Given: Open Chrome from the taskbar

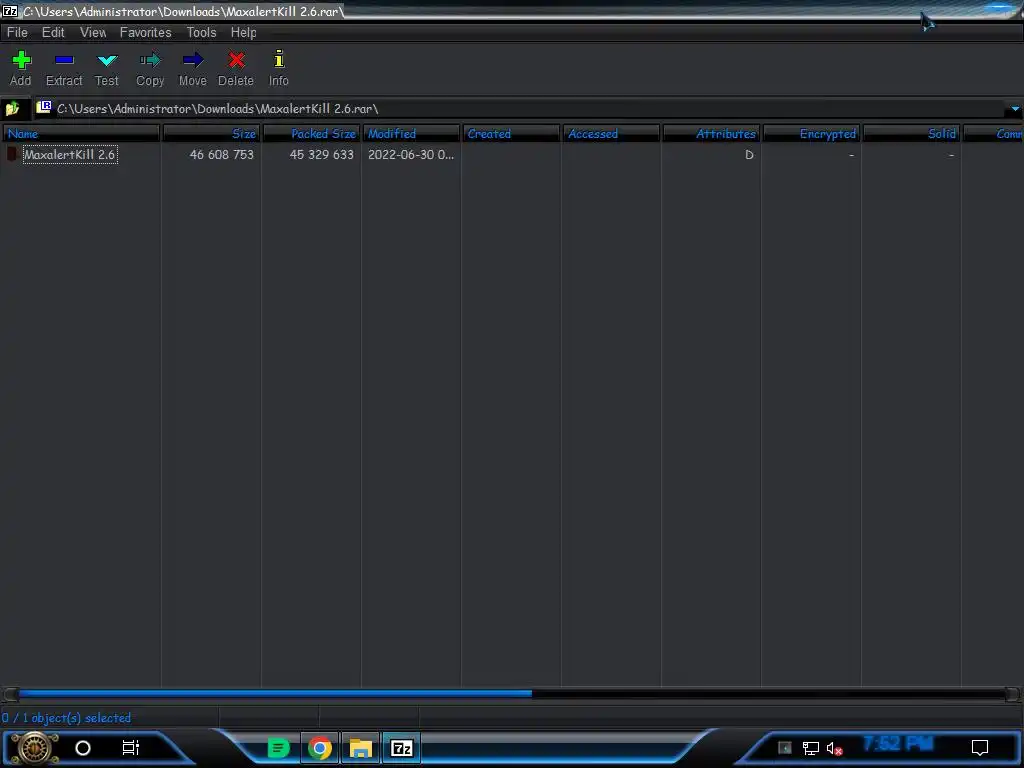Looking at the screenshot, I should (319, 748).
